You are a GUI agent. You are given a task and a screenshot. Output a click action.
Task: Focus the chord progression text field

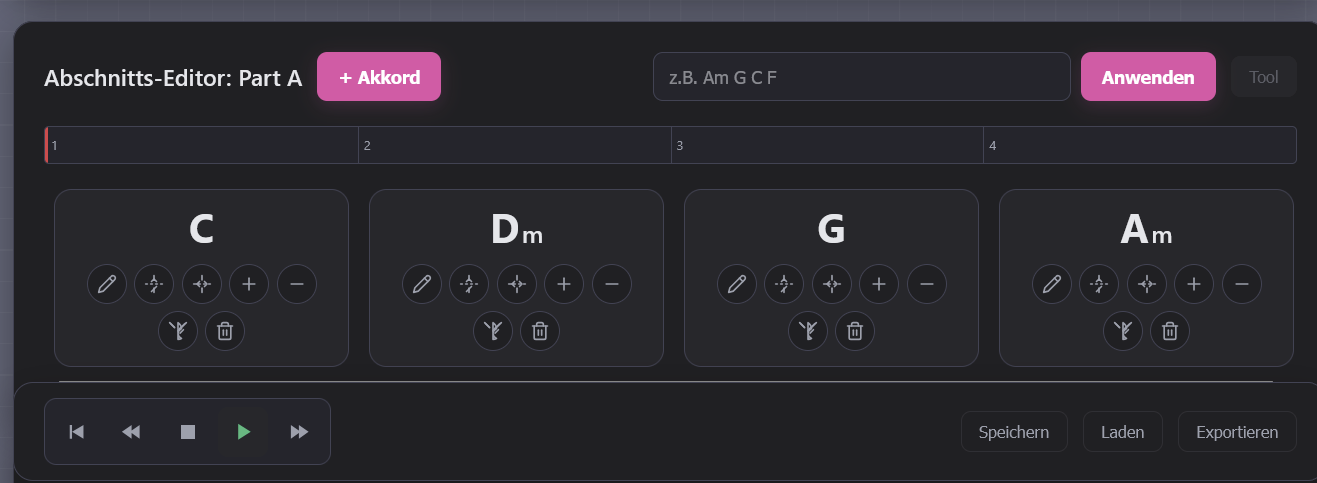pos(862,77)
